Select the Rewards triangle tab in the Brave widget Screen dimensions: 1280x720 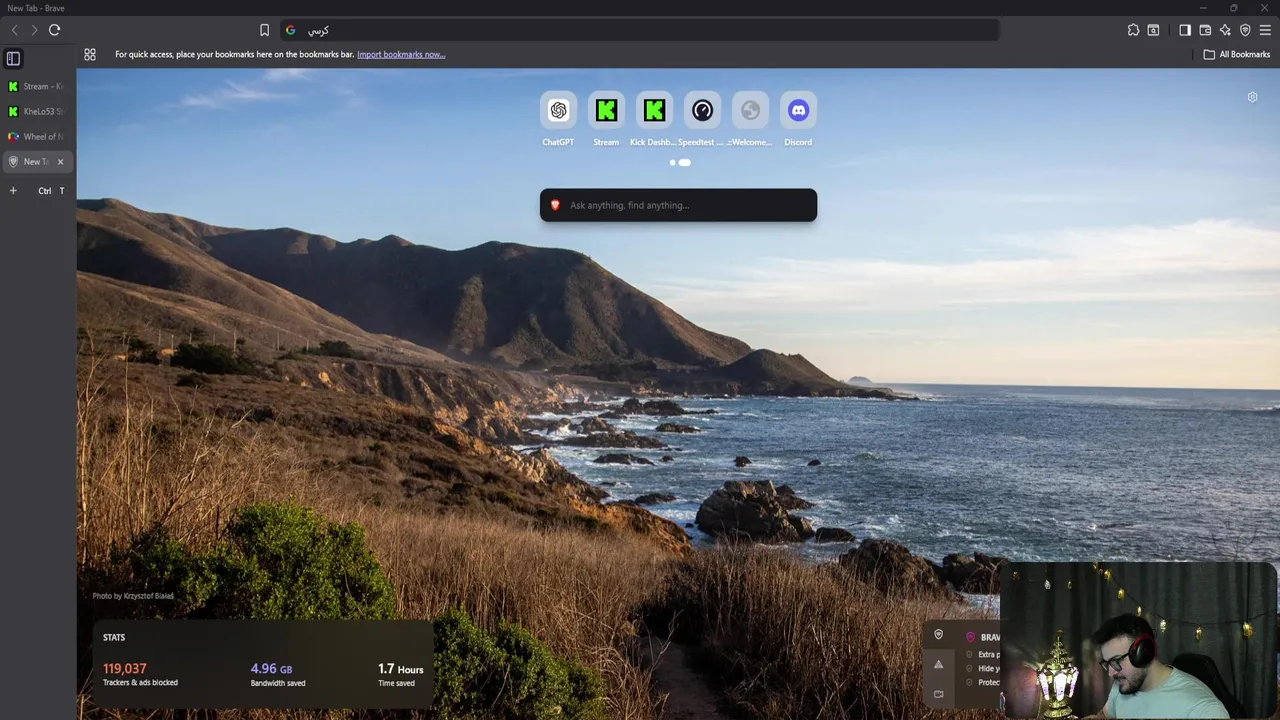coord(938,664)
